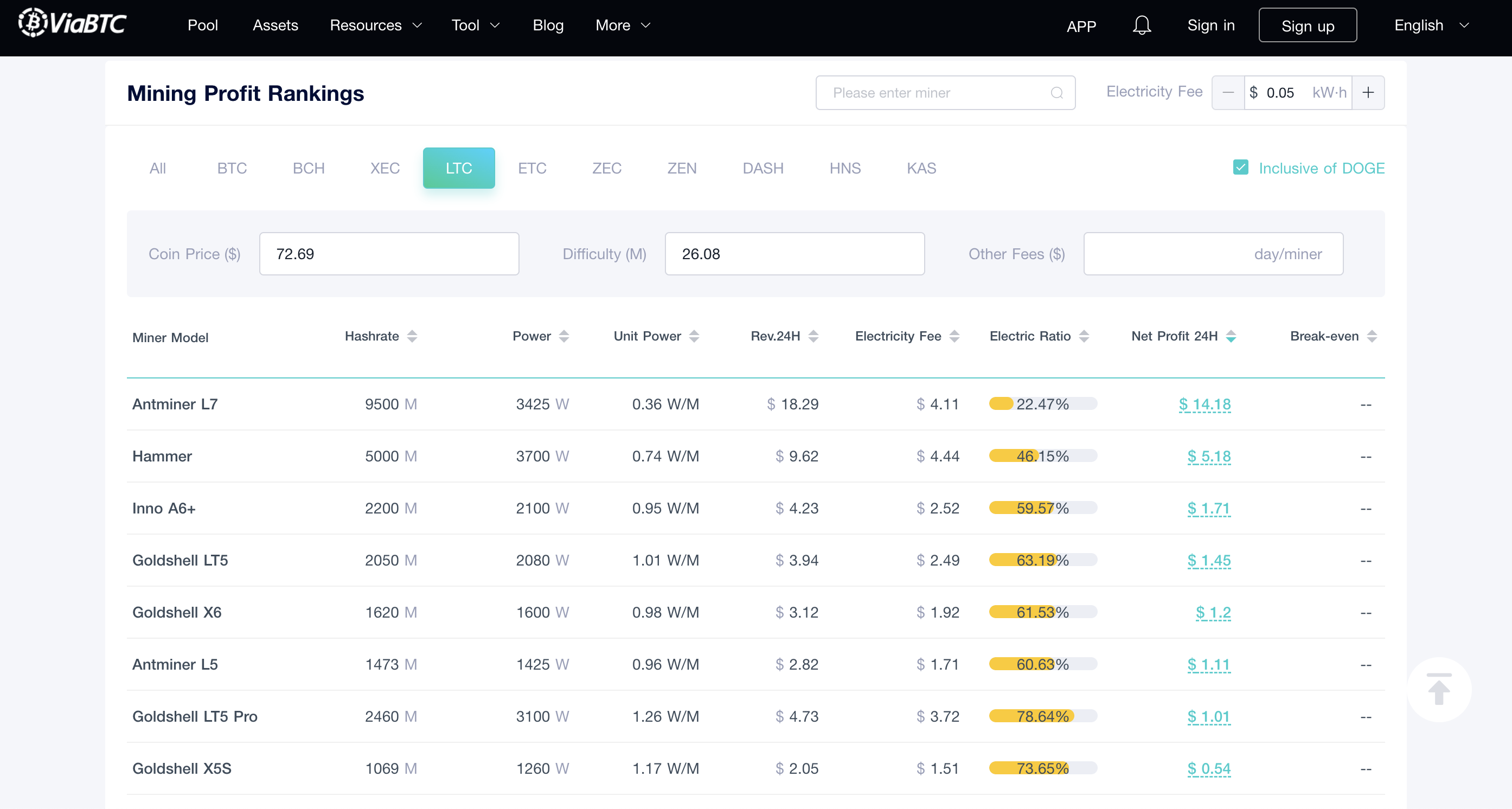The image size is (1512, 809).
Task: Decrease the electricity fee with the minus button
Action: click(1228, 93)
